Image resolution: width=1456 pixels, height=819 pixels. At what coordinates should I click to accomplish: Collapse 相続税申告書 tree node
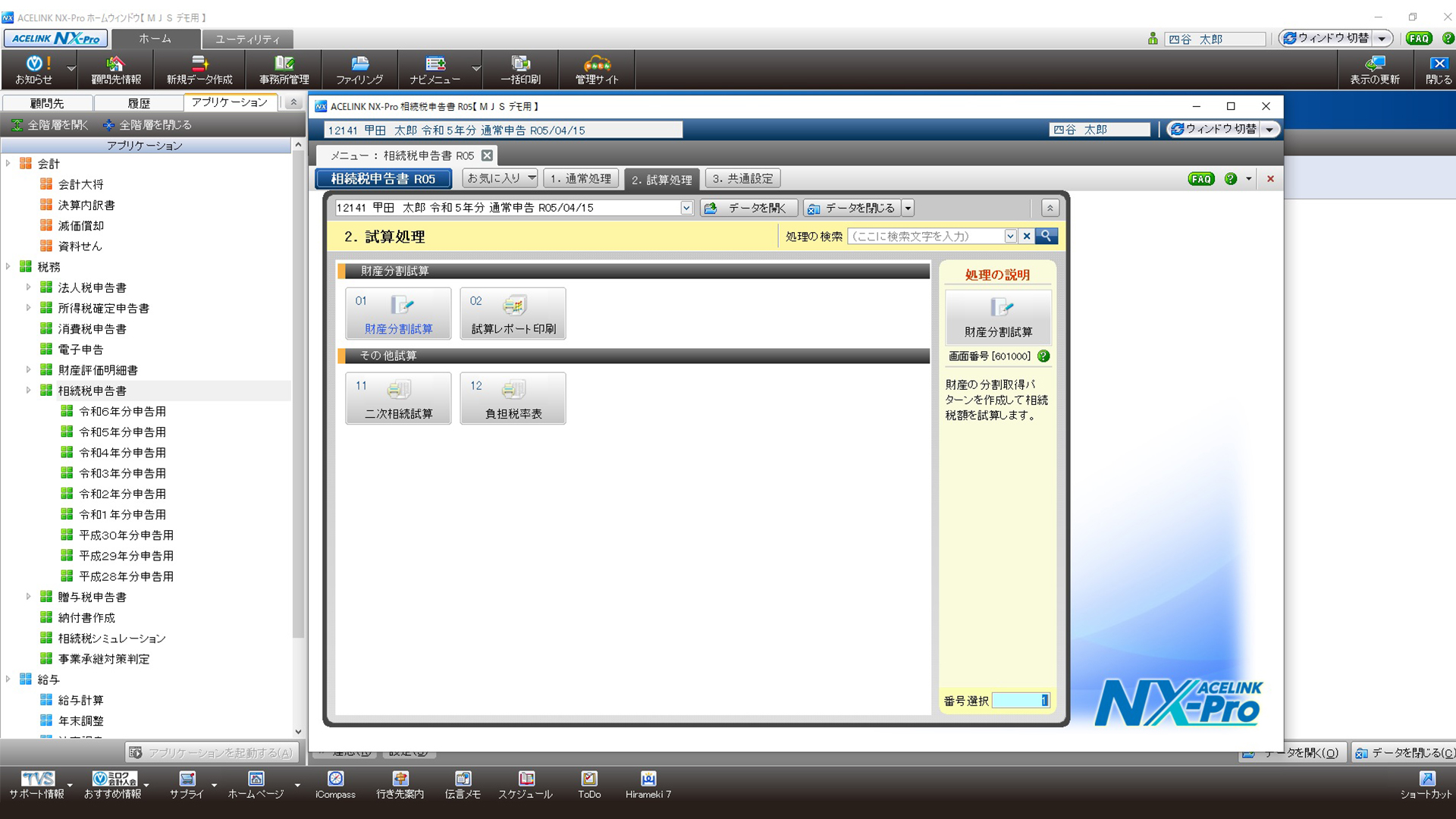[29, 391]
